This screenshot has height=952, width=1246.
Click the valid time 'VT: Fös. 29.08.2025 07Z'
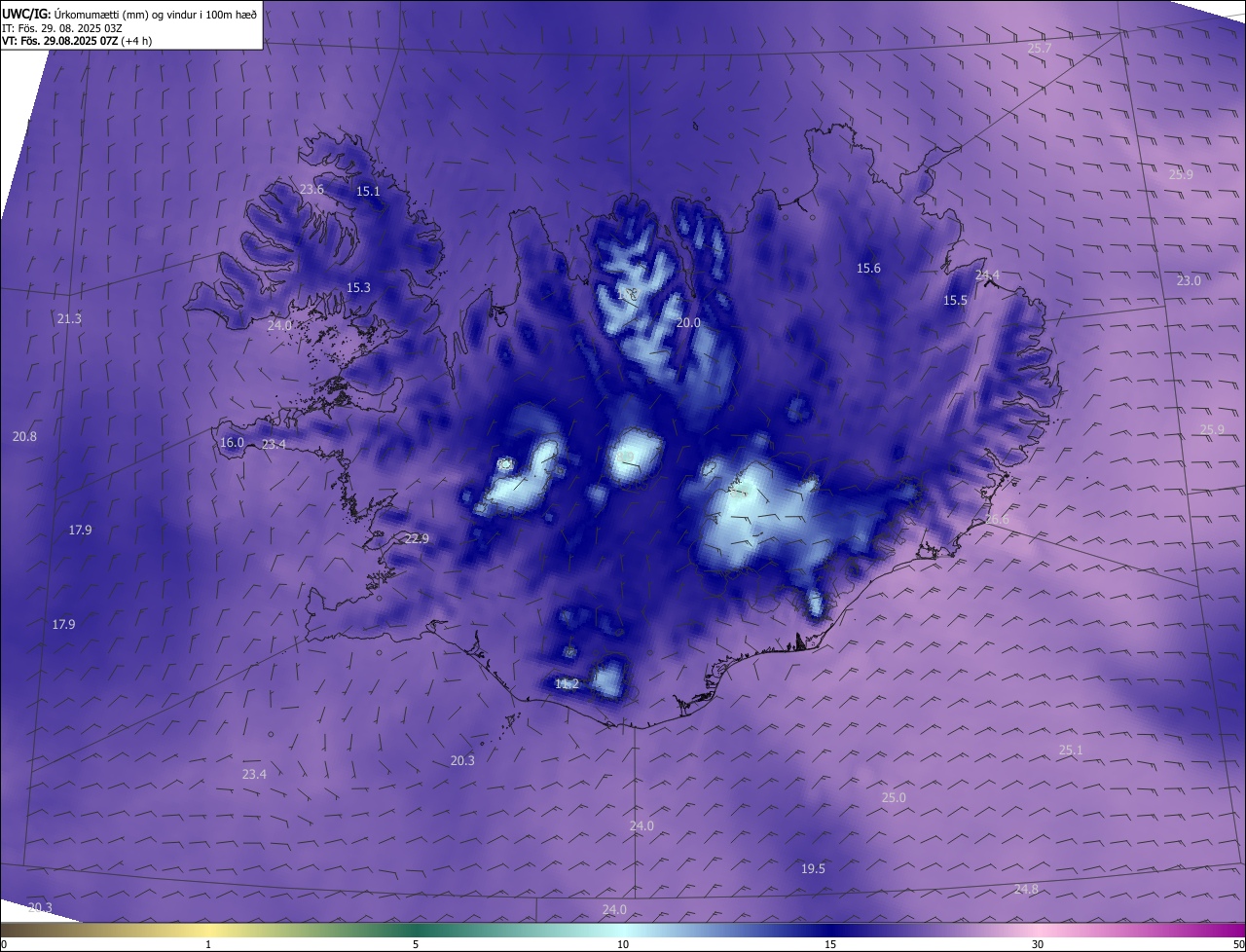click(59, 41)
